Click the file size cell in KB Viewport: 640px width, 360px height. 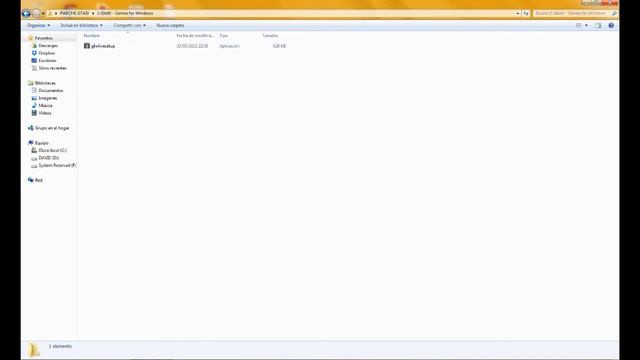279,46
